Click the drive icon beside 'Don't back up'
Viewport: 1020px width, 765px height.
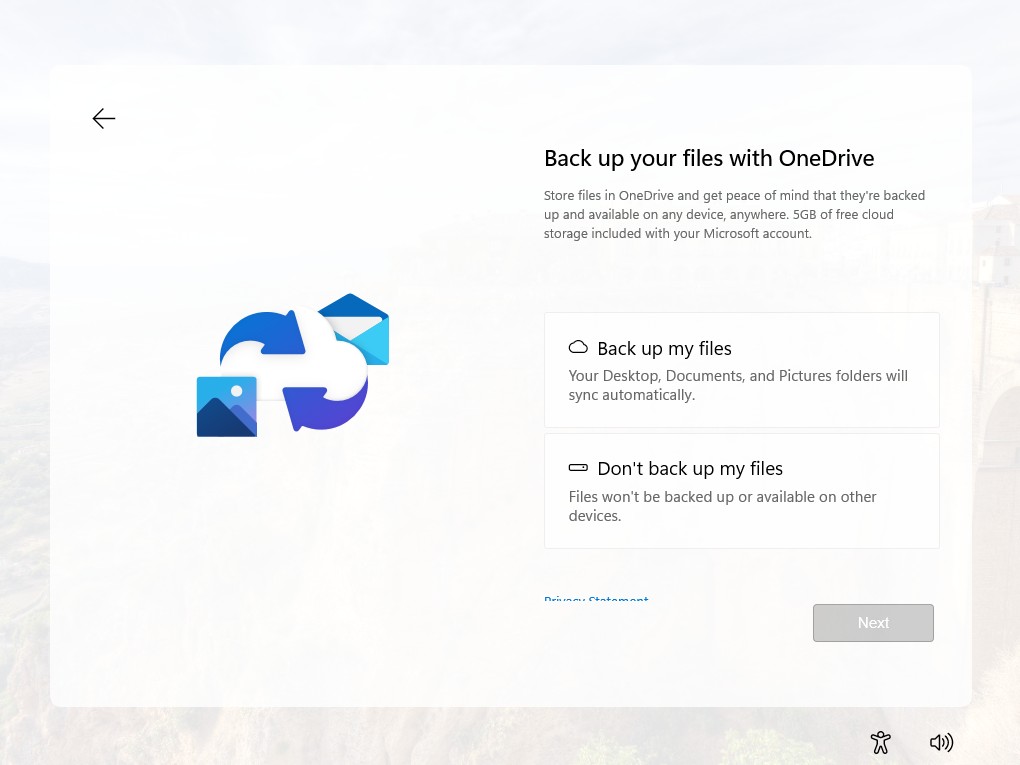[578, 468]
